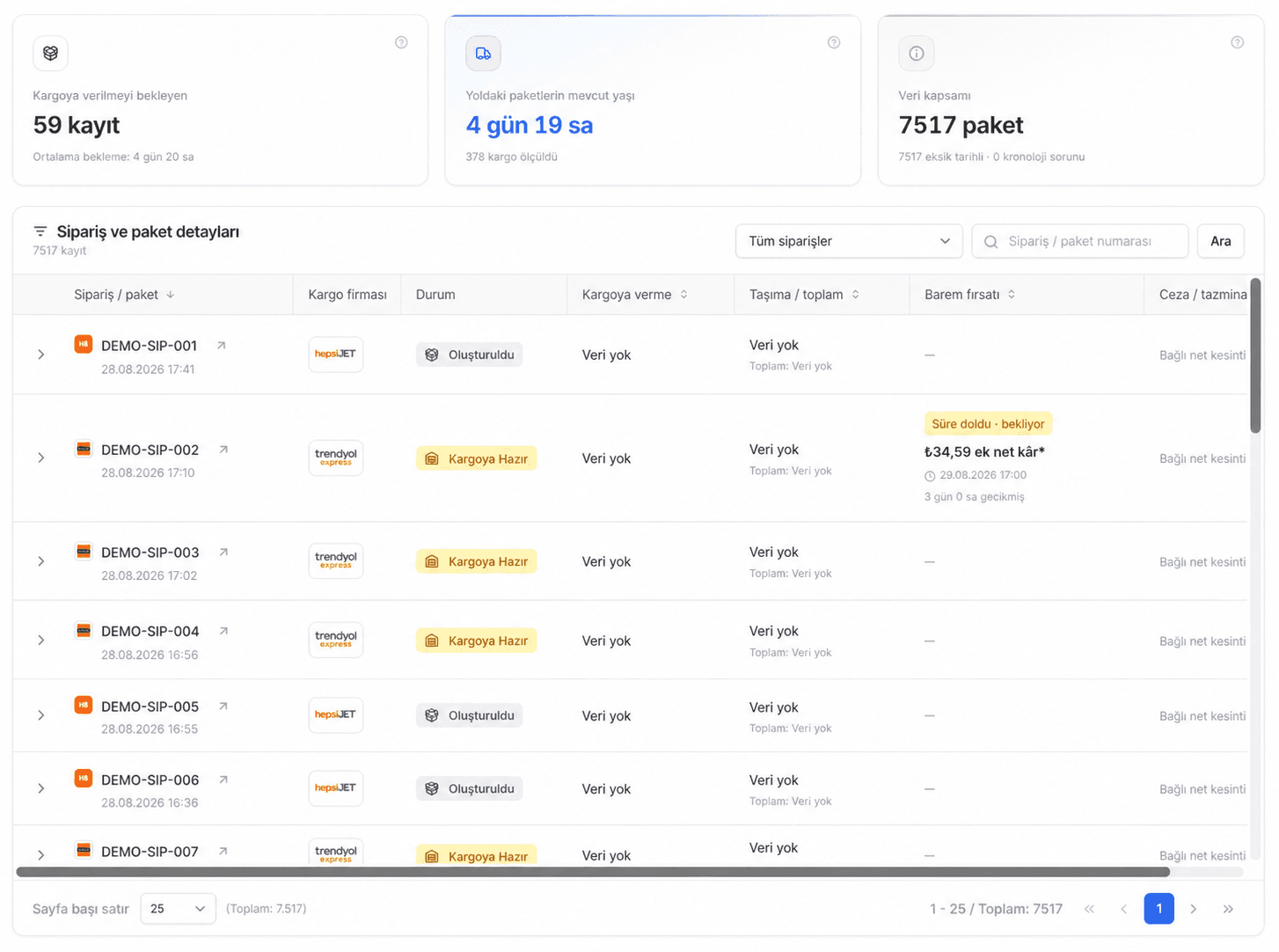Open external link for DEMO-SIP-005
This screenshot has width=1279, height=952.
pos(223,707)
